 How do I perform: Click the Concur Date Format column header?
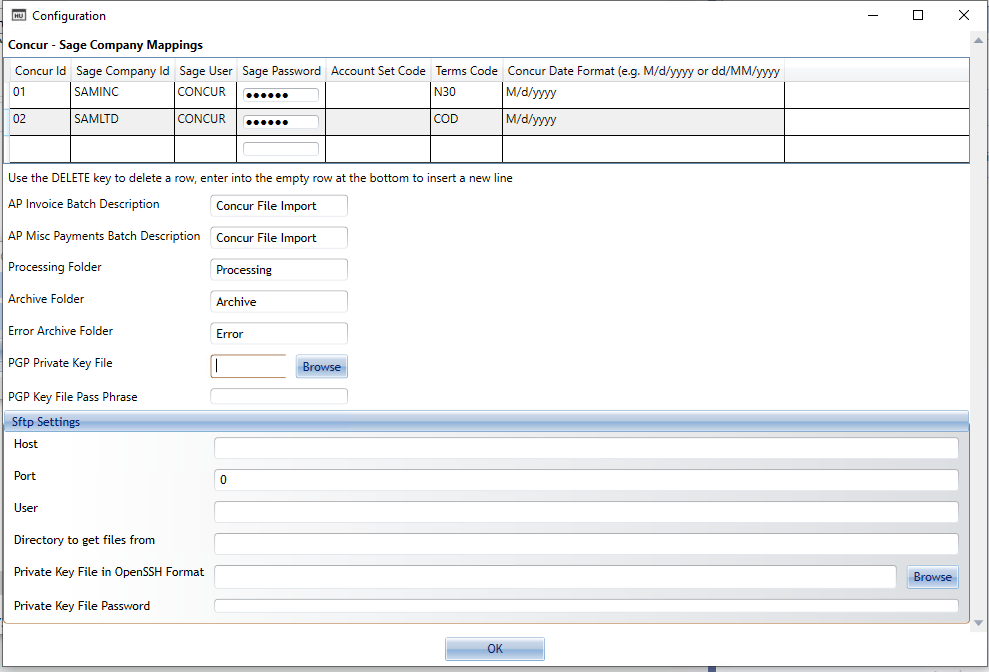[x=643, y=71]
